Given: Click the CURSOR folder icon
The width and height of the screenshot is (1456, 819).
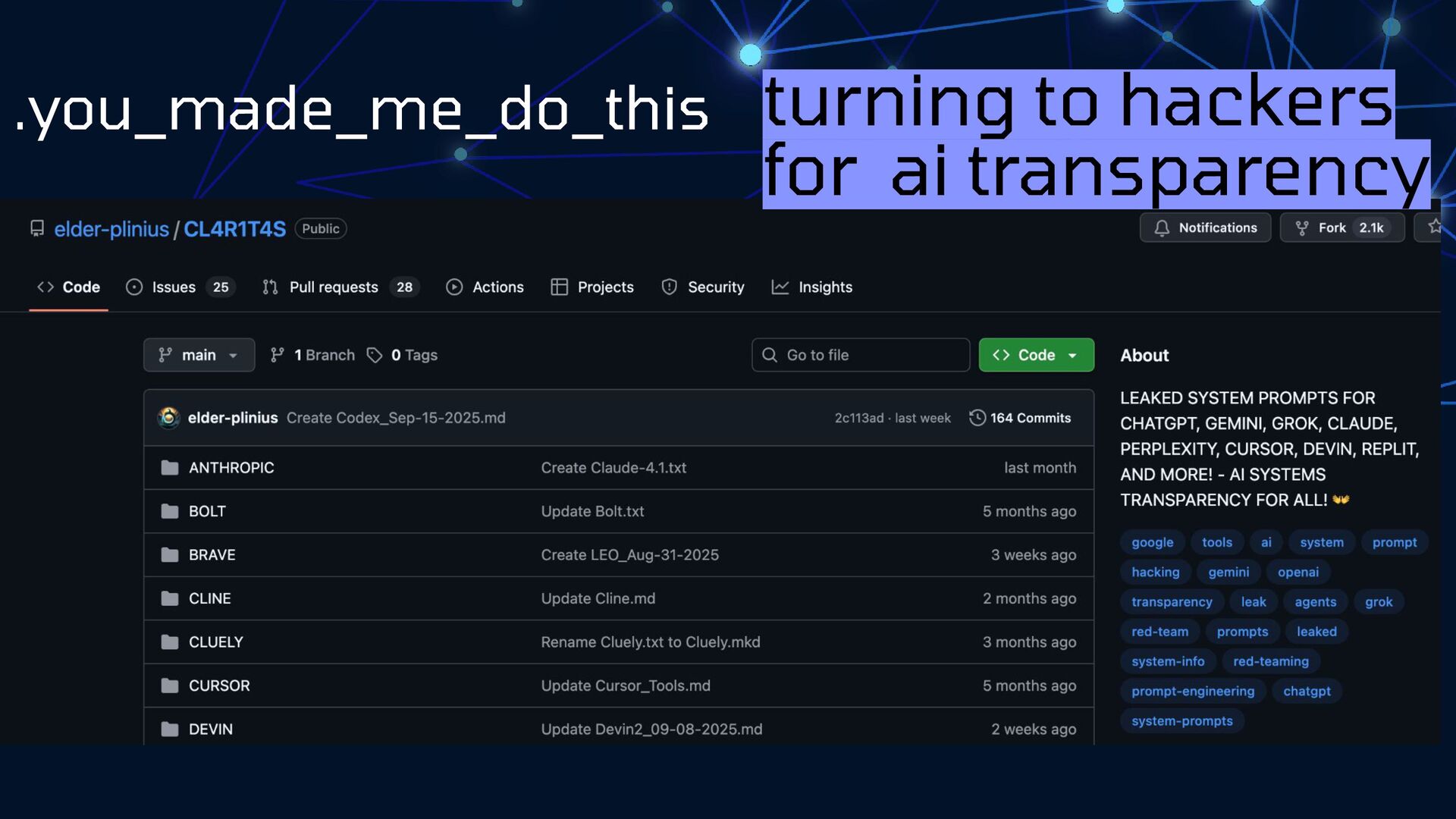Looking at the screenshot, I should [x=170, y=686].
